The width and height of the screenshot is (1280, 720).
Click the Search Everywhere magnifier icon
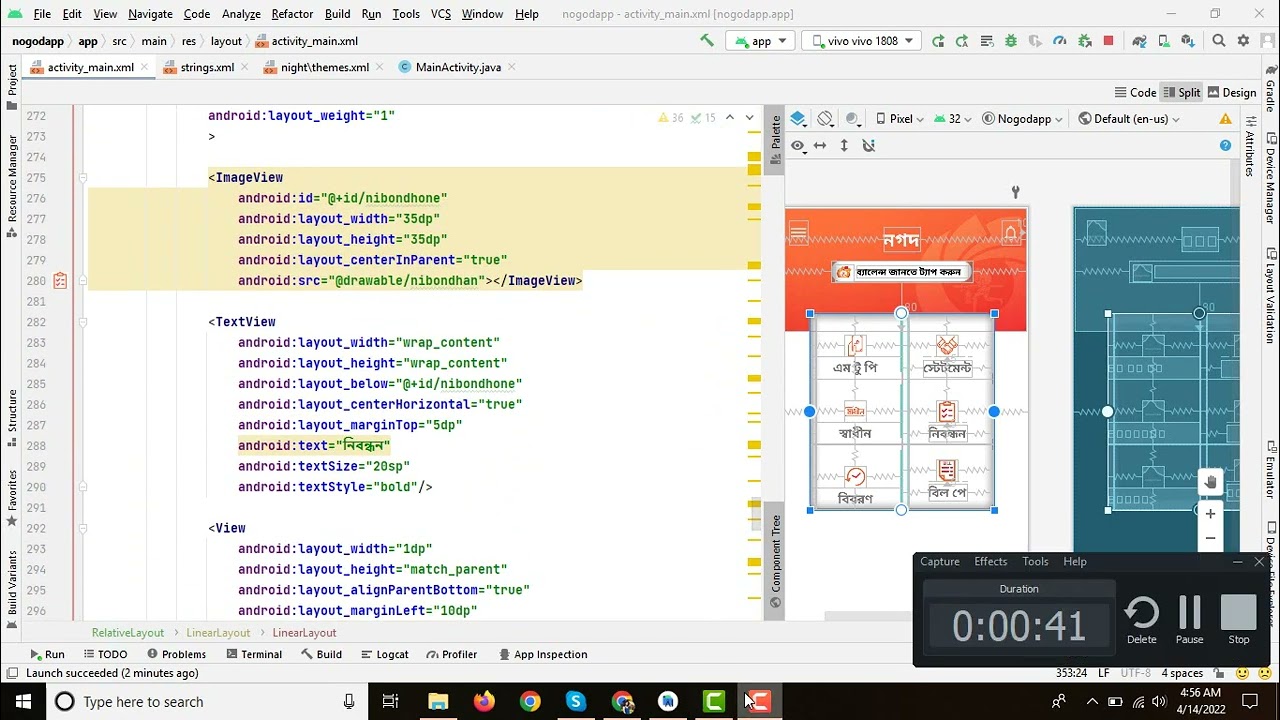[1219, 41]
